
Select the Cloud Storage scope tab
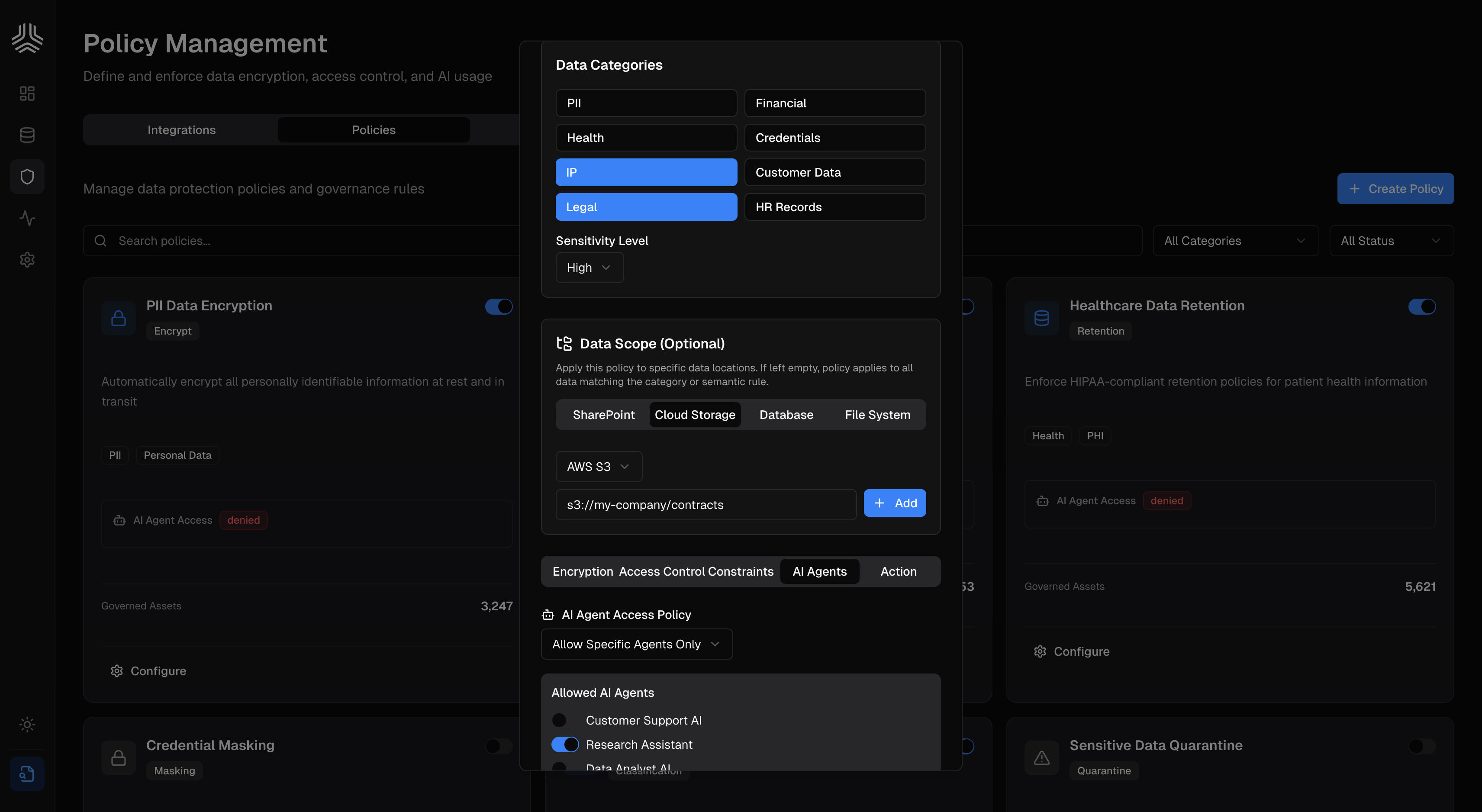coord(695,415)
